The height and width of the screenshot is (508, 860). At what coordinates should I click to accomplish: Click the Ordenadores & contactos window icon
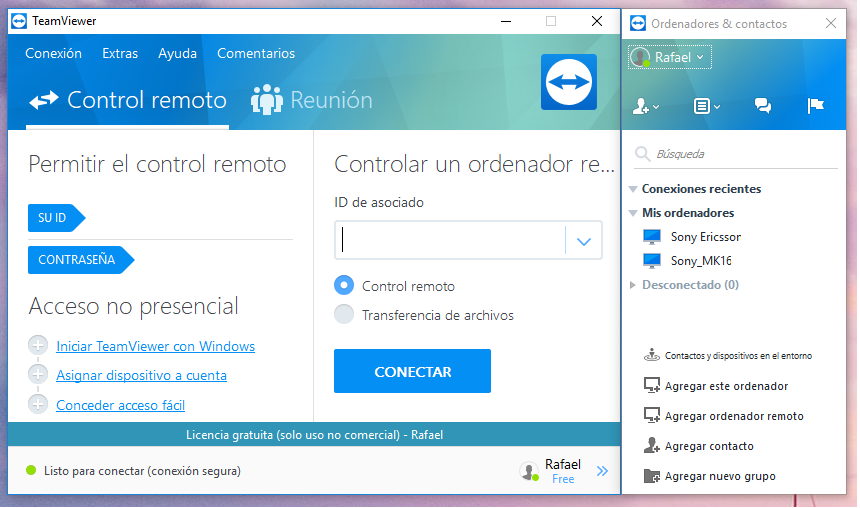(x=638, y=24)
